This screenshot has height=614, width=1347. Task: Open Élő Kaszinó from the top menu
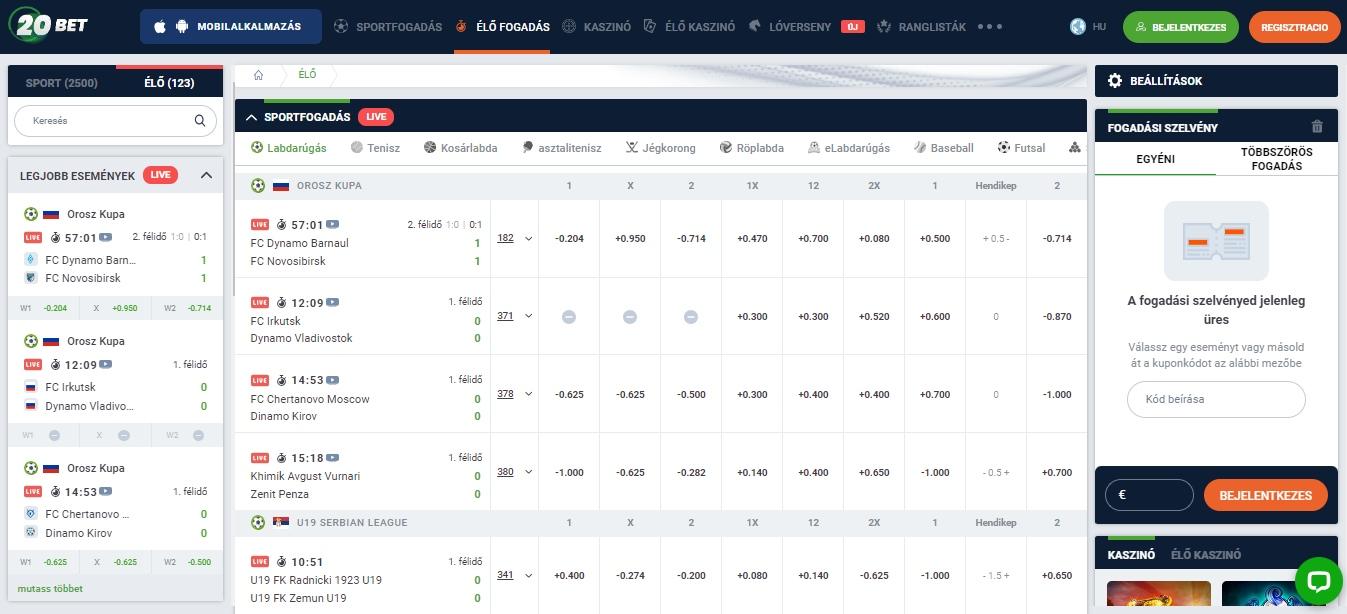tap(689, 27)
